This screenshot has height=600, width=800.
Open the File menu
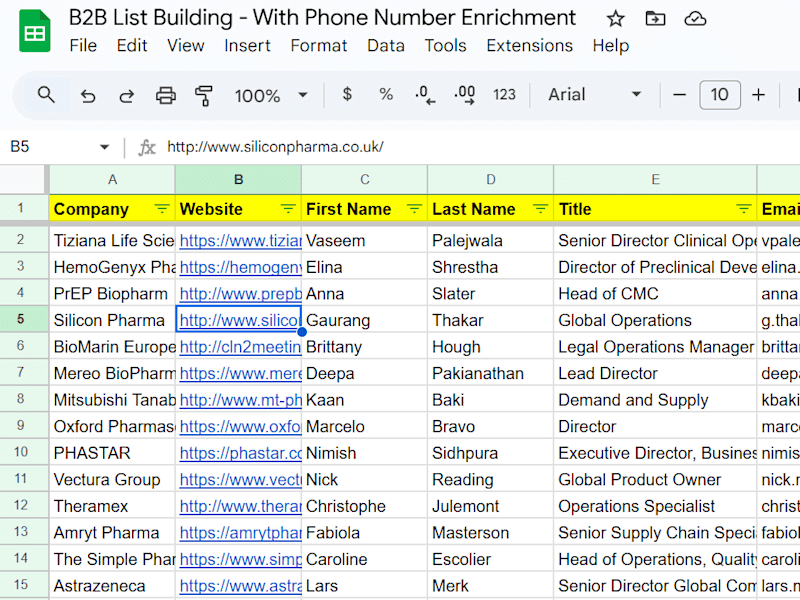coord(83,45)
